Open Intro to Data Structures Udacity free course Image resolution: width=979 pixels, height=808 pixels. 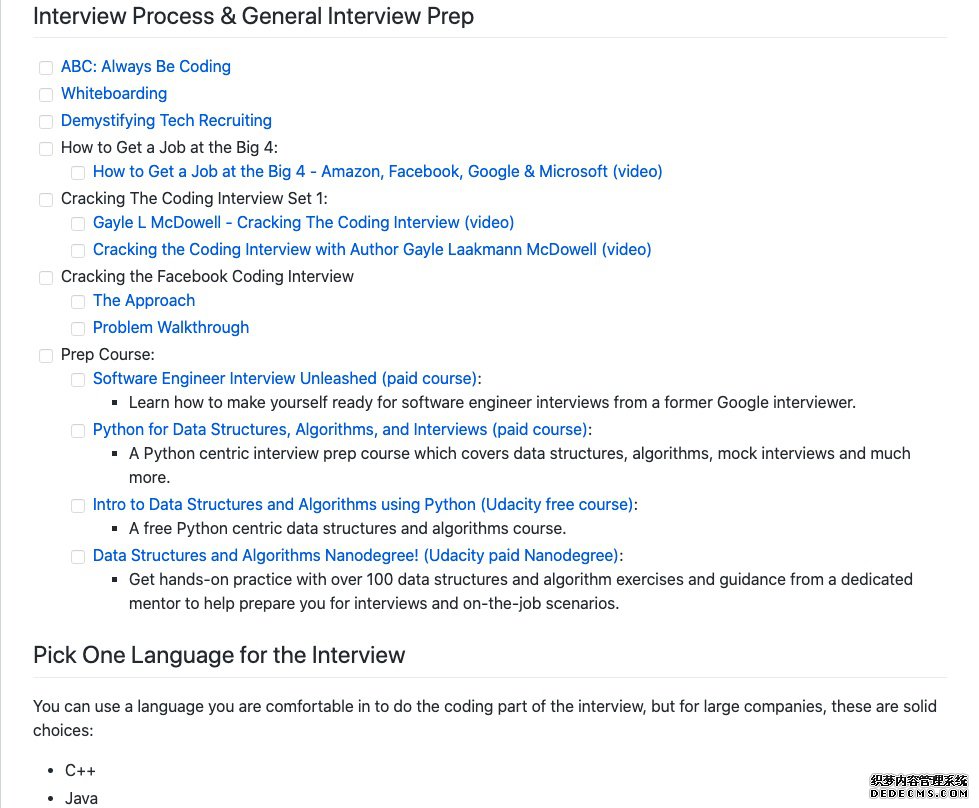coord(363,504)
